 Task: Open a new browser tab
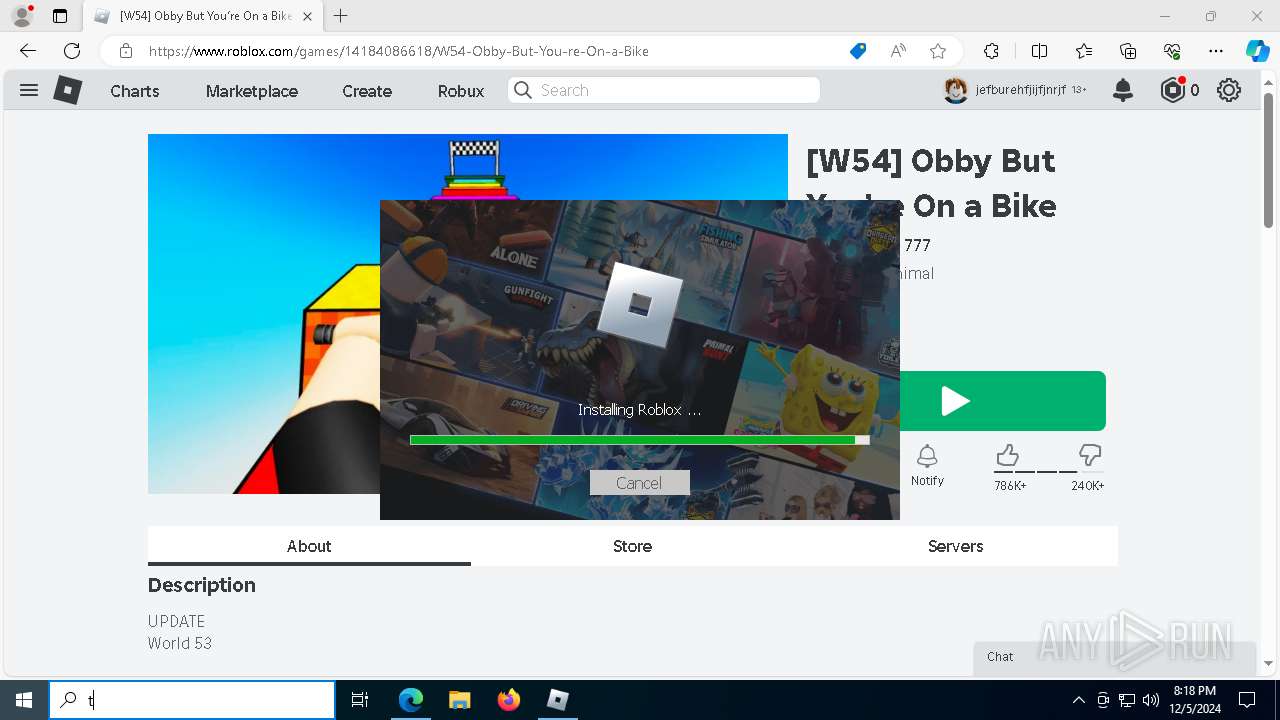click(x=341, y=16)
